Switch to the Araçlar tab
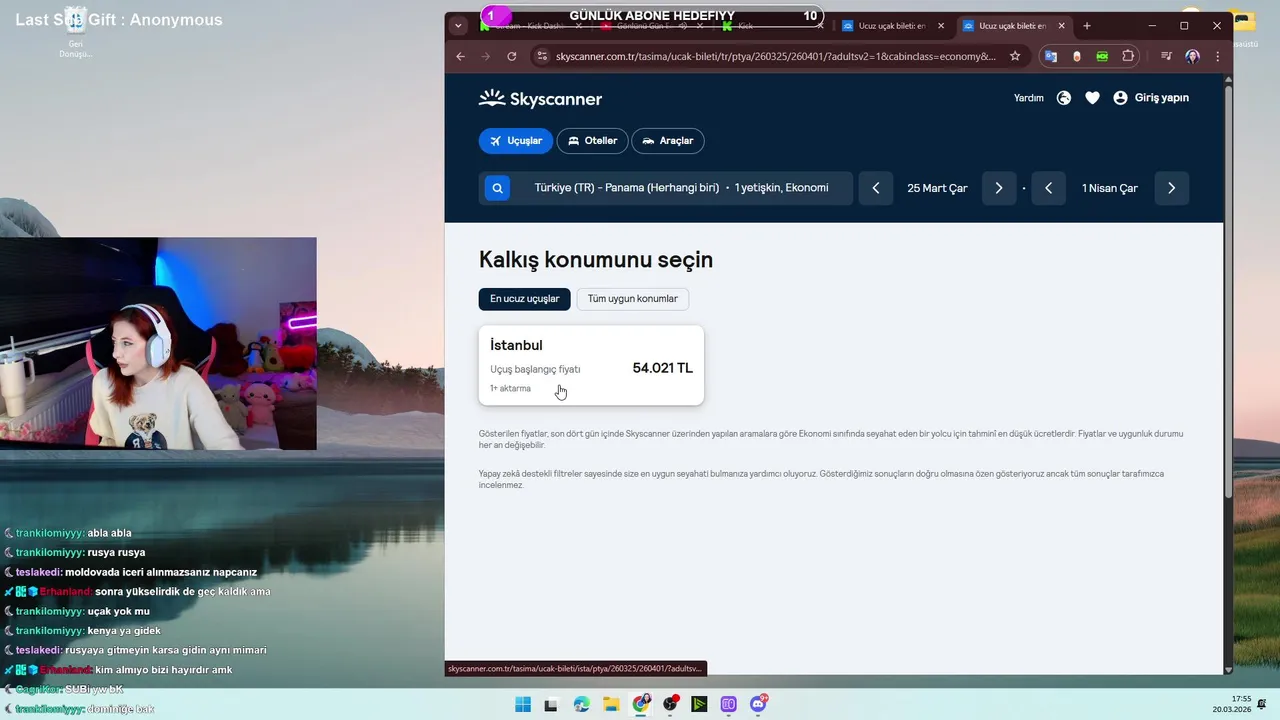Screen dimensions: 1280x720 pos(668,141)
